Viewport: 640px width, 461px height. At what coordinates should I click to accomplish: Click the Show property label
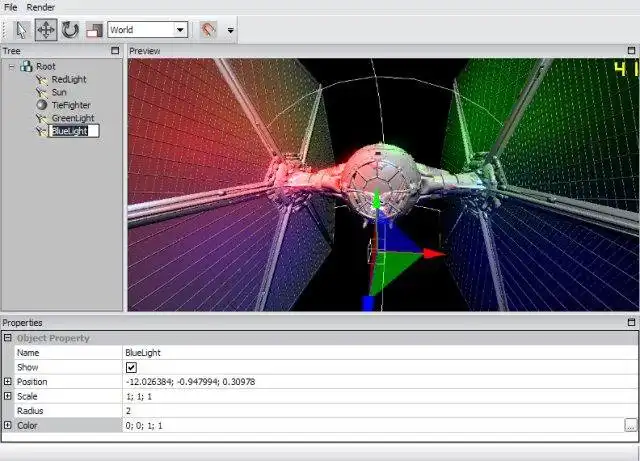click(27, 367)
